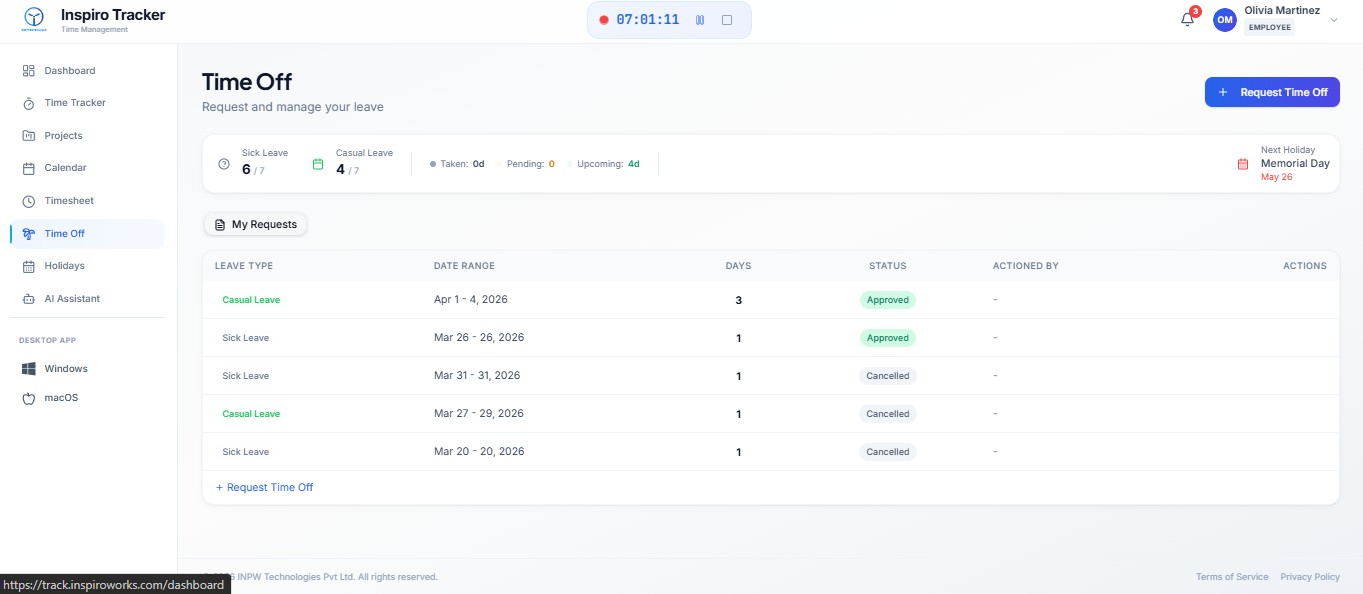Click the Inspiro Tracker logo

35,19
